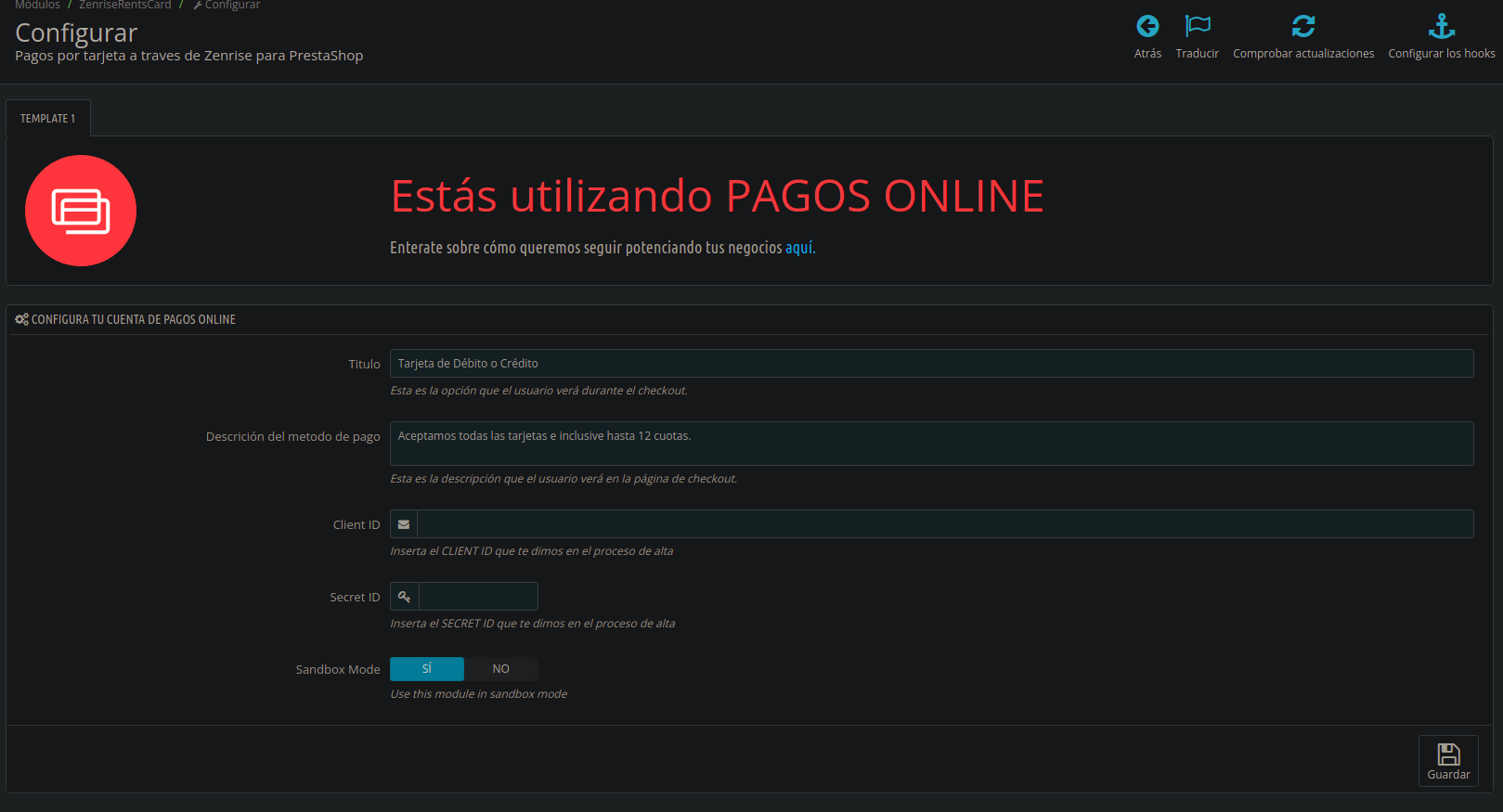
Task: Click 'Inserta el SECRET ID' help text
Action: 533,624
